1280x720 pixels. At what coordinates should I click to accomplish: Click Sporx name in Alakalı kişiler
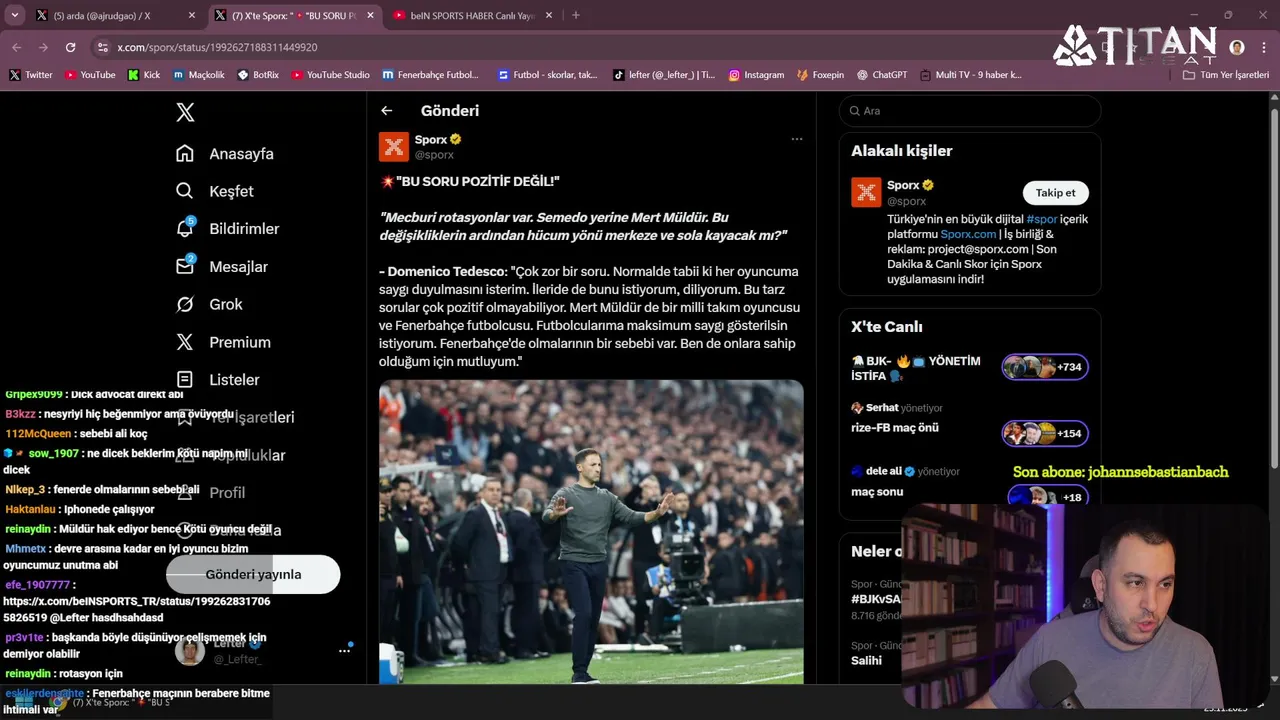pos(903,185)
